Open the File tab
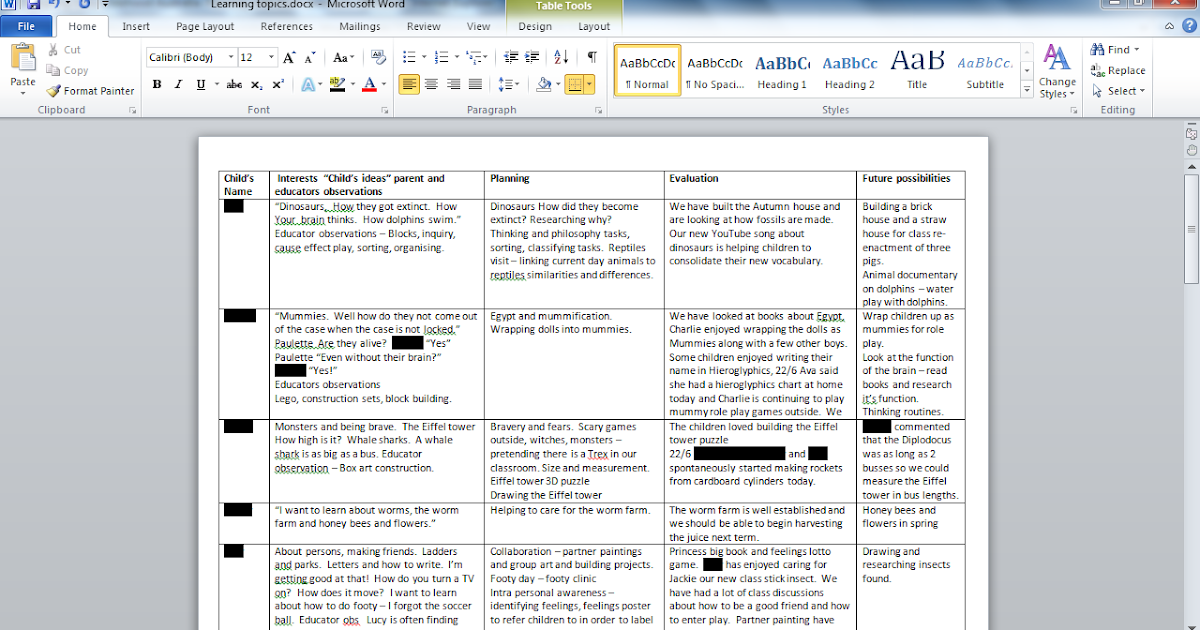The height and width of the screenshot is (630, 1200). [27, 27]
